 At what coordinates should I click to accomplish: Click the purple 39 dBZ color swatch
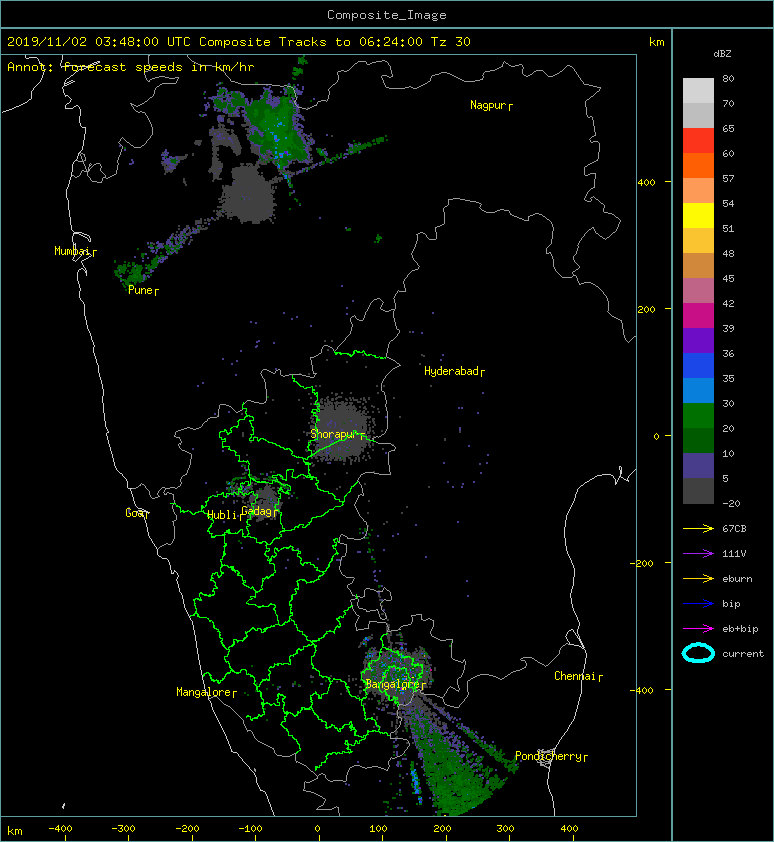tap(698, 340)
